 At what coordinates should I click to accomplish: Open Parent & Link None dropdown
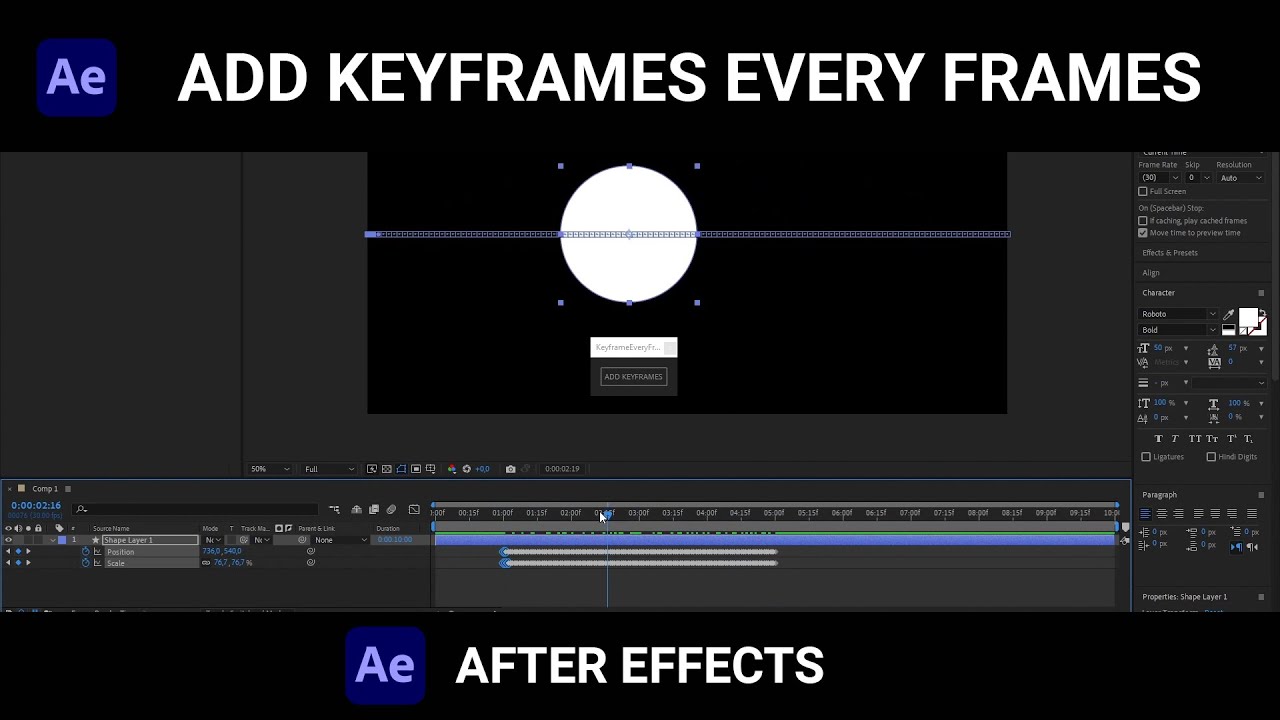(341, 540)
